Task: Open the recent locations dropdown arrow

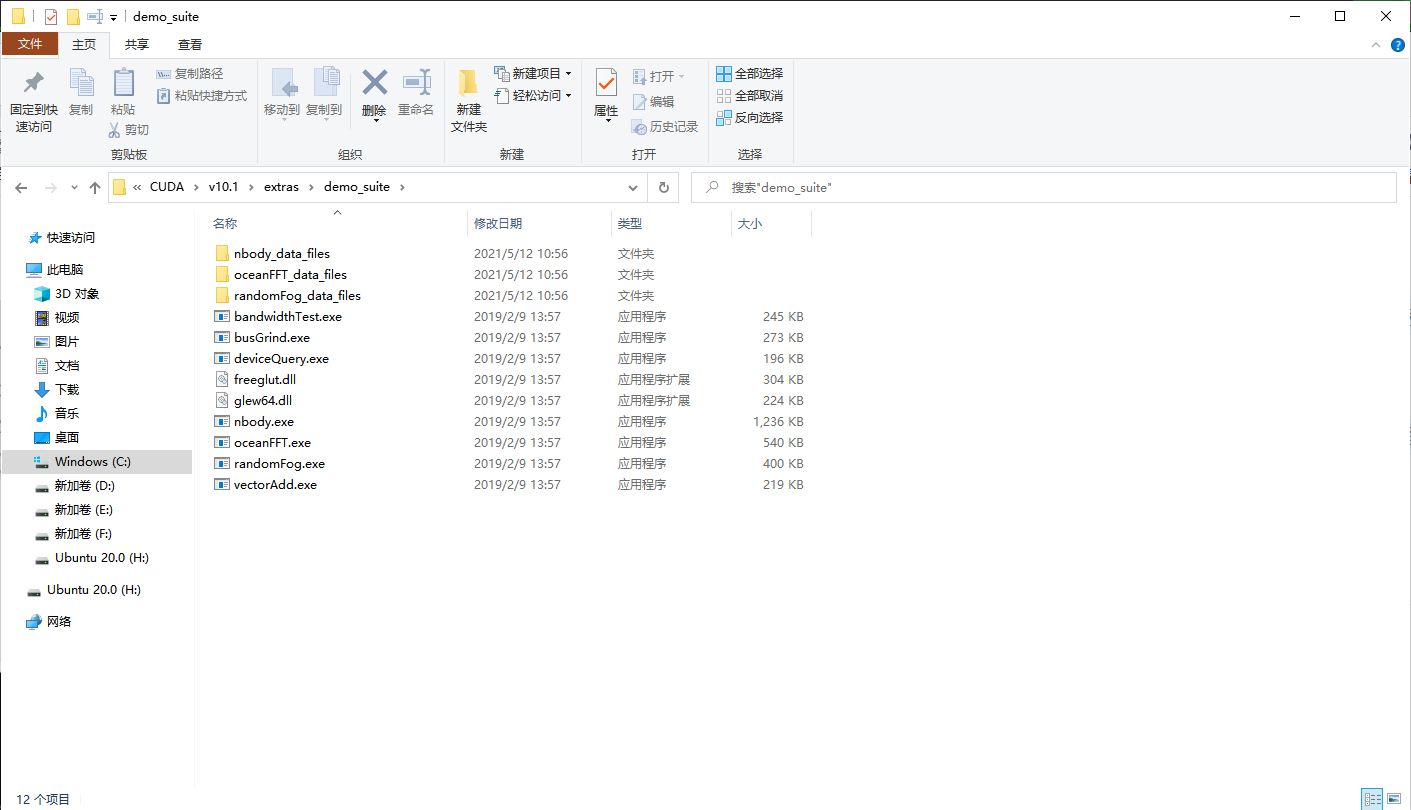Action: (x=73, y=188)
